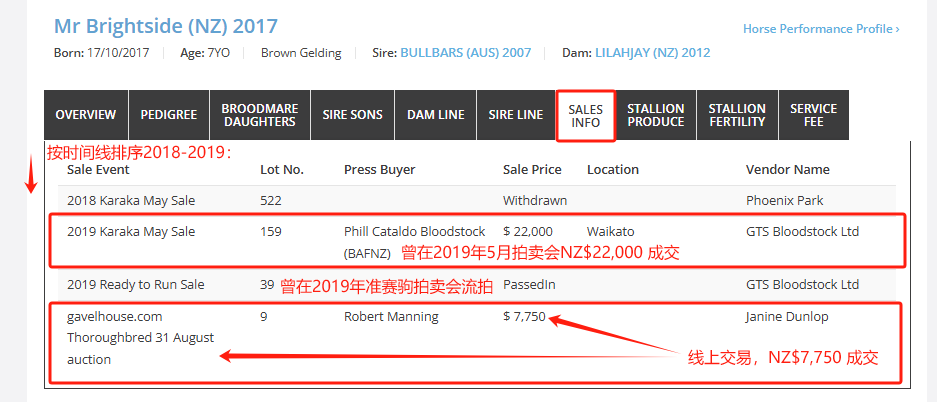Select the SIRE SONS tab
Viewport: 937px width, 402px height.
click(353, 115)
